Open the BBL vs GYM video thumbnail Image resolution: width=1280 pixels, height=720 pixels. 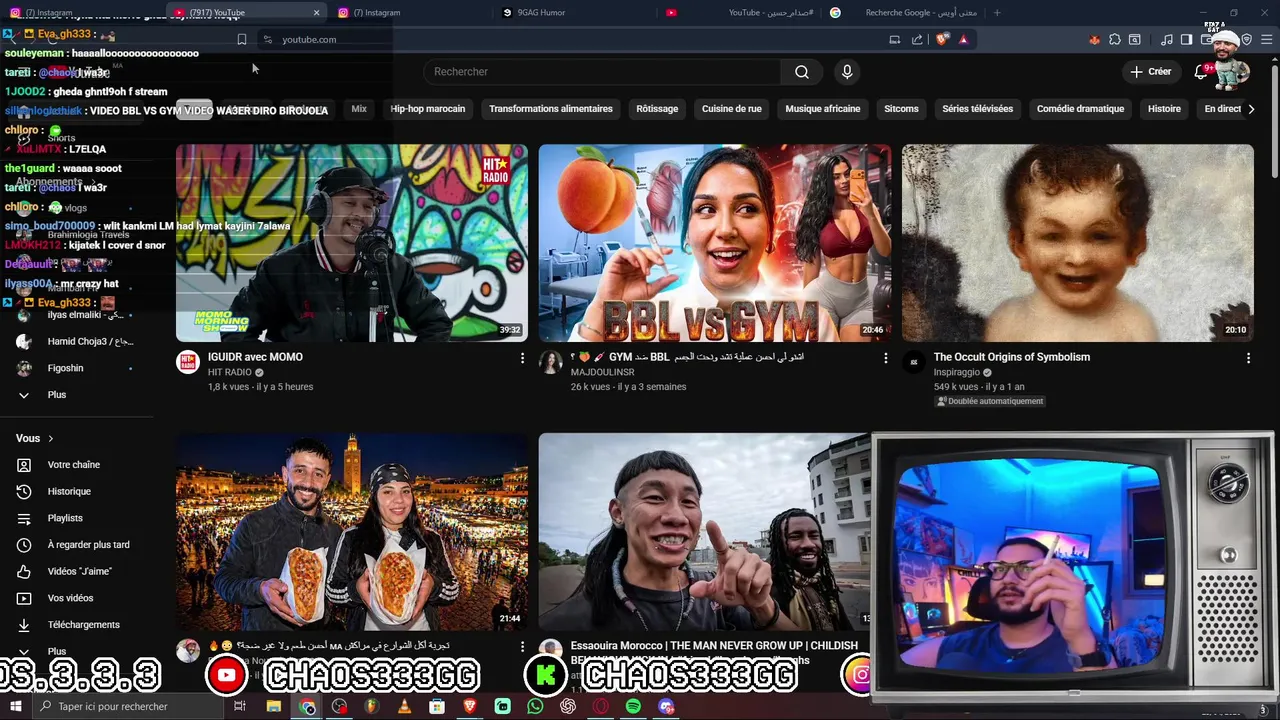click(715, 243)
